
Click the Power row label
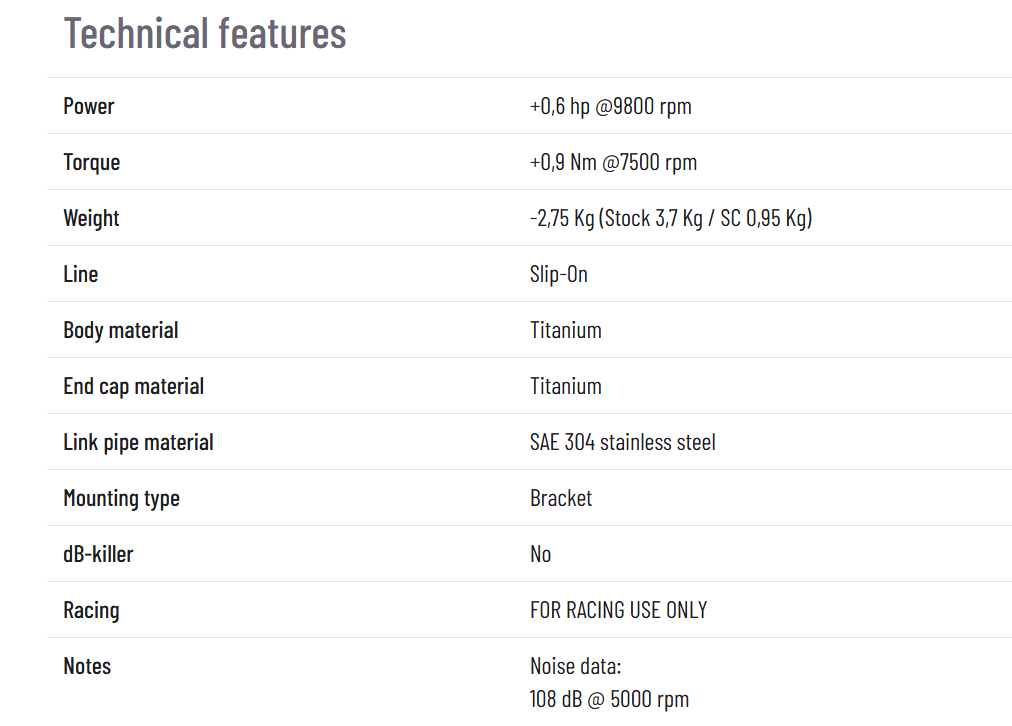pos(89,106)
